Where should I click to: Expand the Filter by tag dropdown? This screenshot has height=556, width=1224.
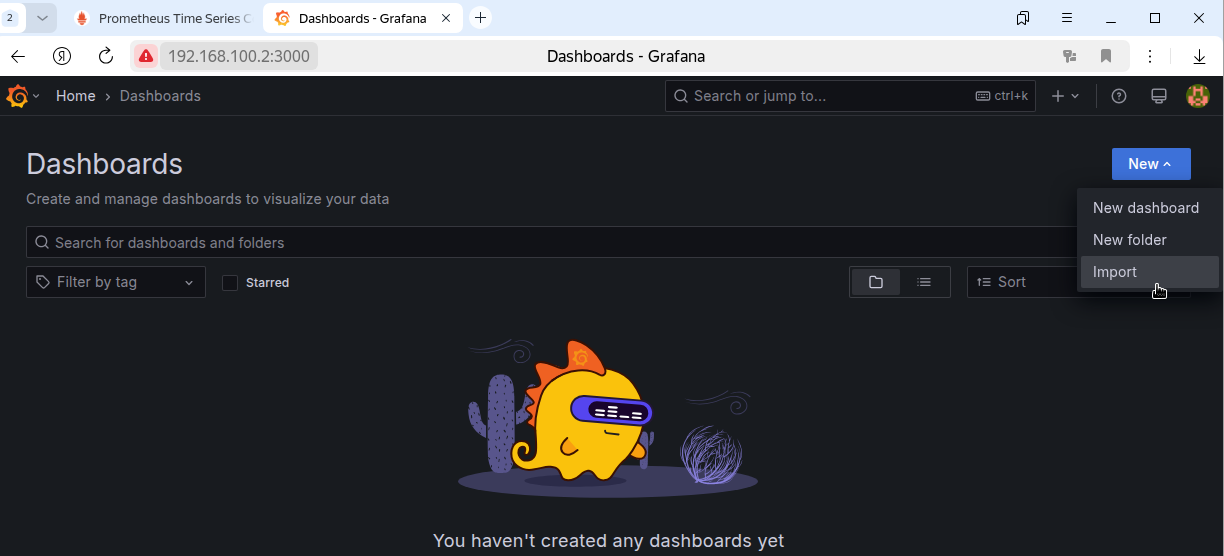116,282
